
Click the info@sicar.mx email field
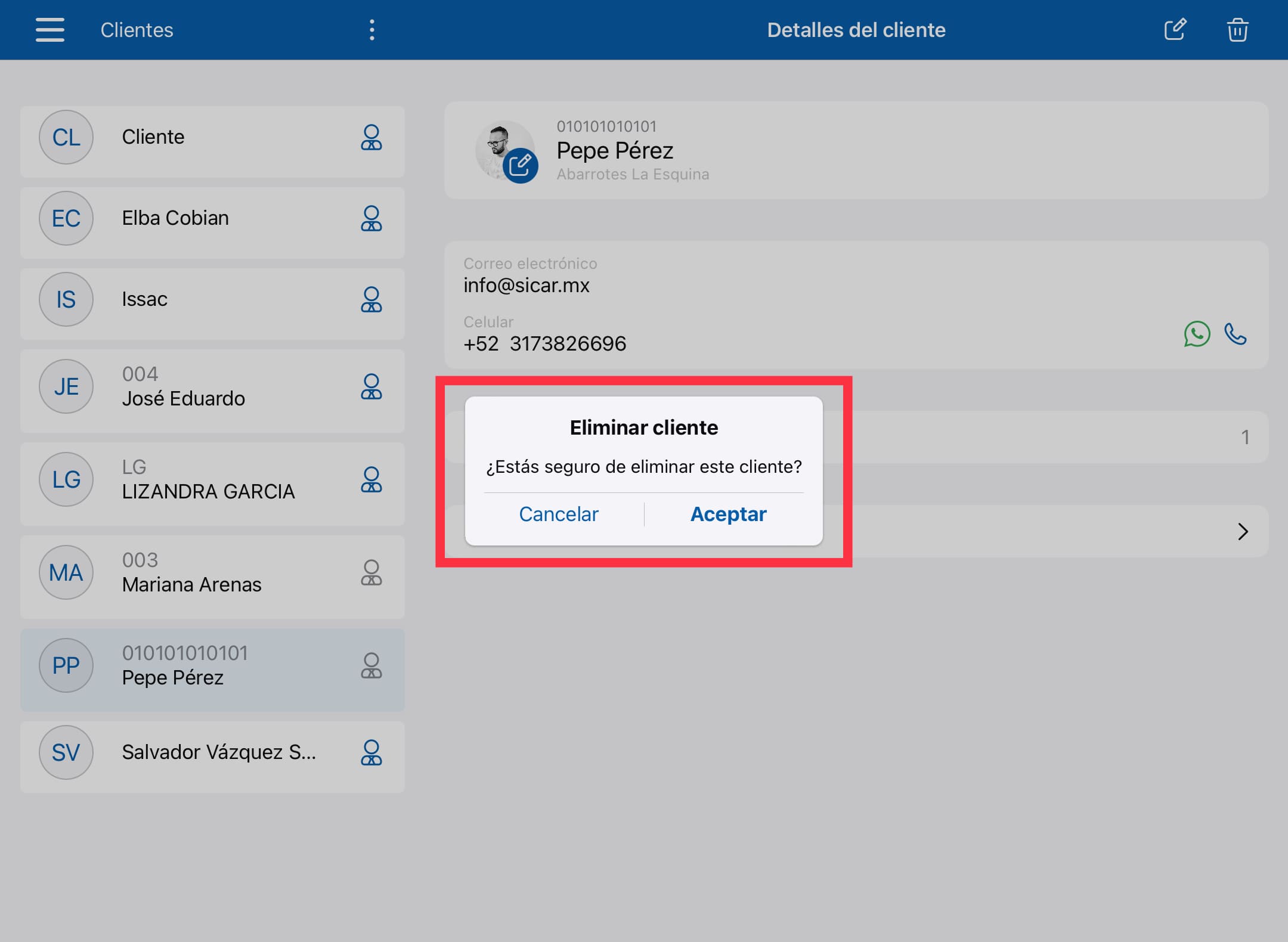point(526,285)
